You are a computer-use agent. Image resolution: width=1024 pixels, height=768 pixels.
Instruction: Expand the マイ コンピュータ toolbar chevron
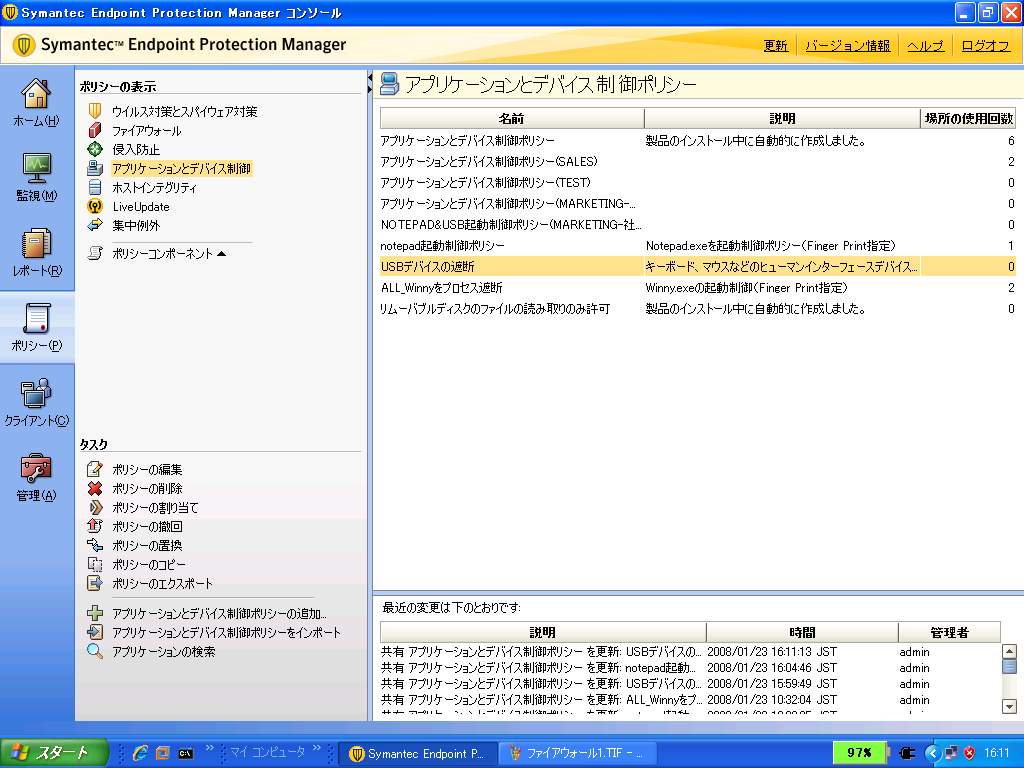(x=317, y=748)
